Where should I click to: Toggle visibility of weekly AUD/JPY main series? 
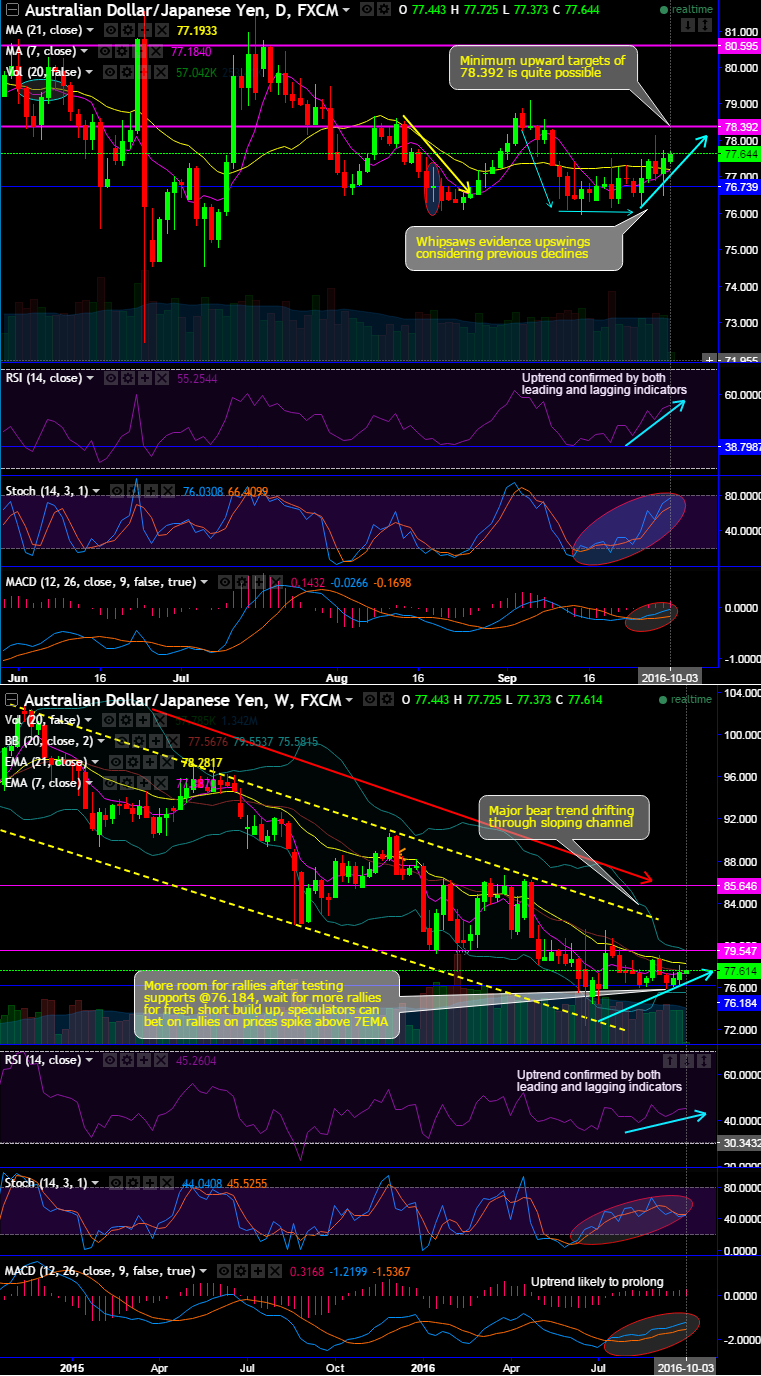pos(369,699)
